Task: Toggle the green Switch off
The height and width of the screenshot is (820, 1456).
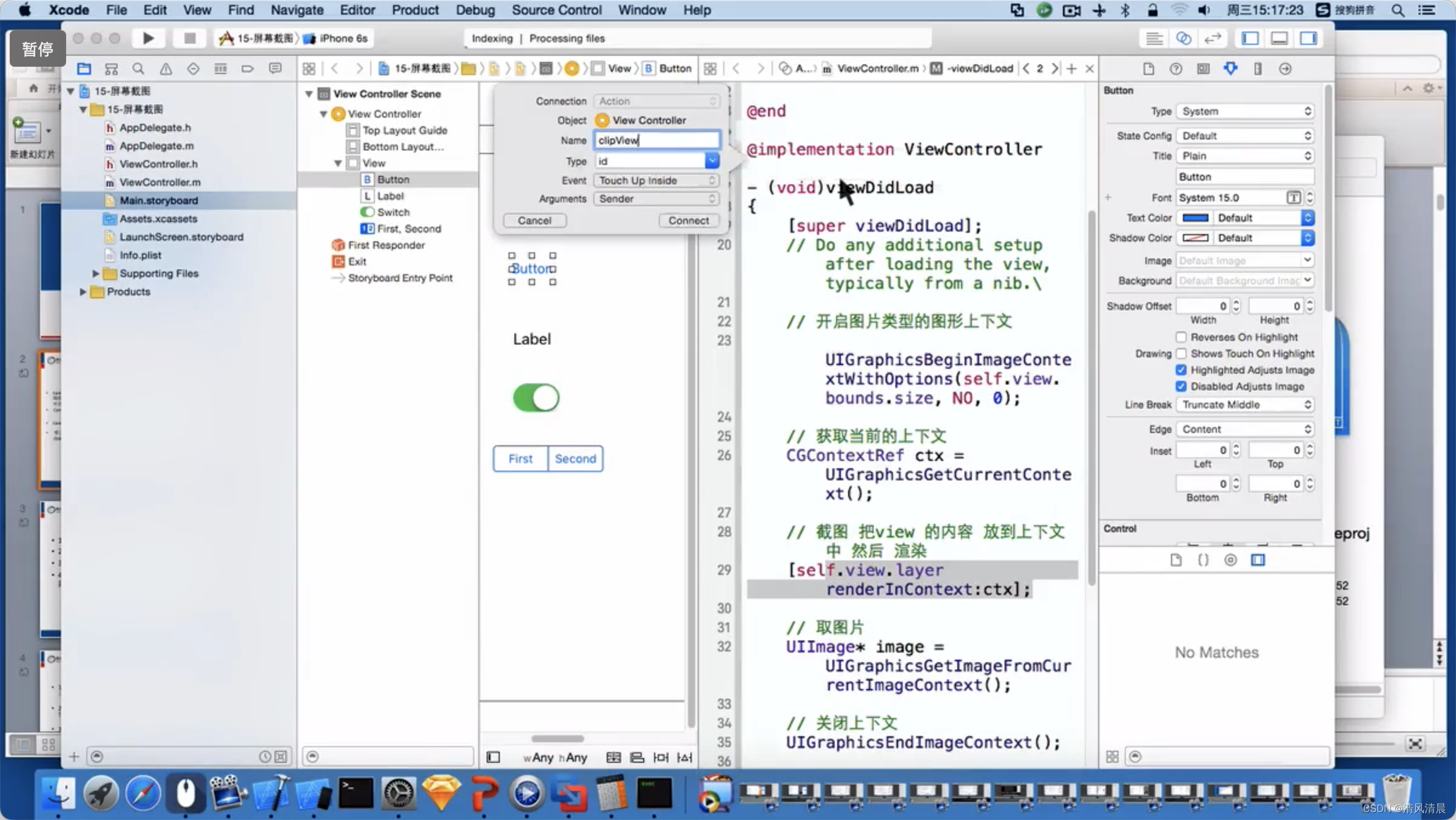Action: click(x=536, y=398)
